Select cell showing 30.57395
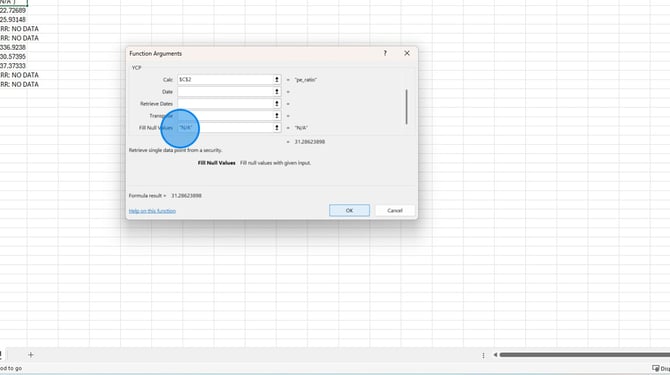The image size is (670, 375). tap(13, 56)
